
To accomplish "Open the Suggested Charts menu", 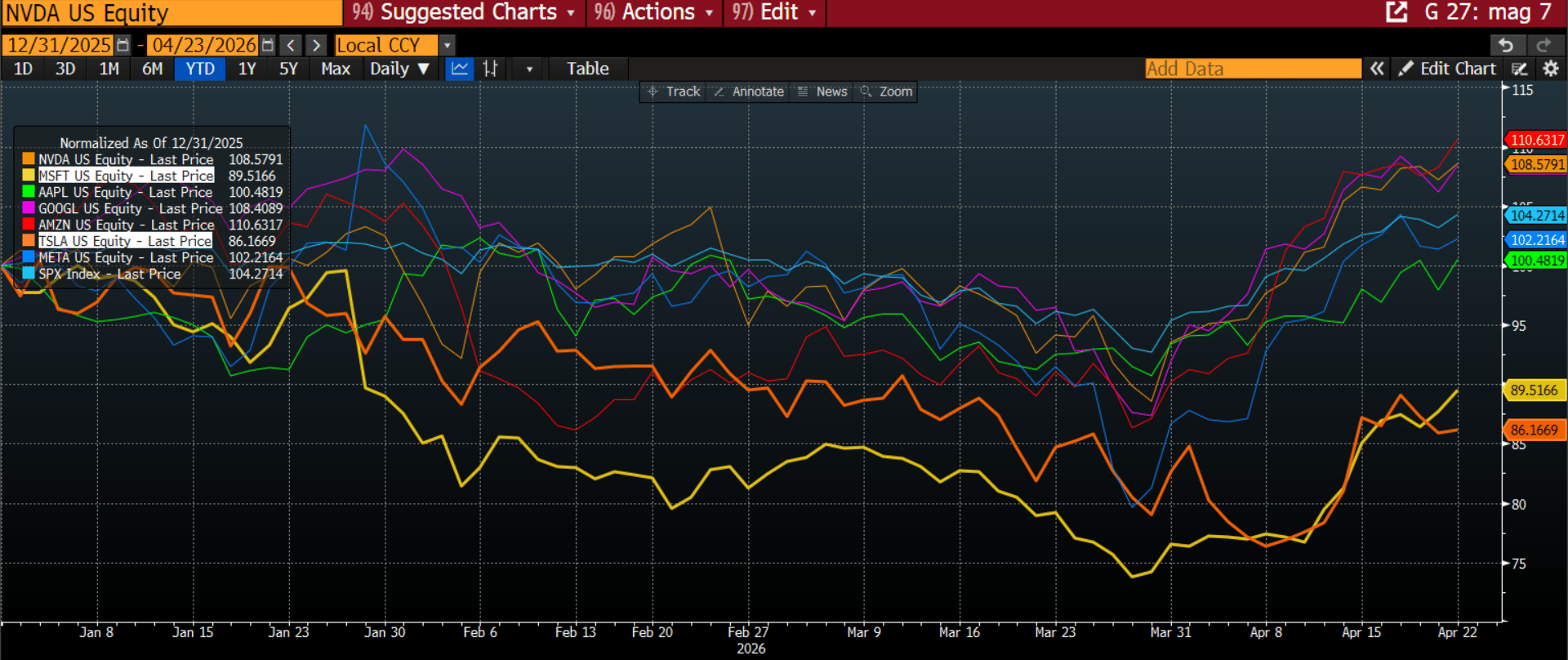I will click(x=464, y=12).
